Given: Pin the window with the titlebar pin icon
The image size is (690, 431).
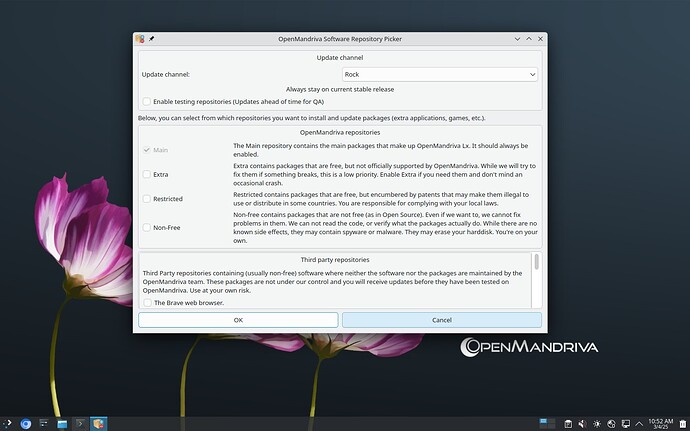Looking at the screenshot, I should (x=151, y=39).
